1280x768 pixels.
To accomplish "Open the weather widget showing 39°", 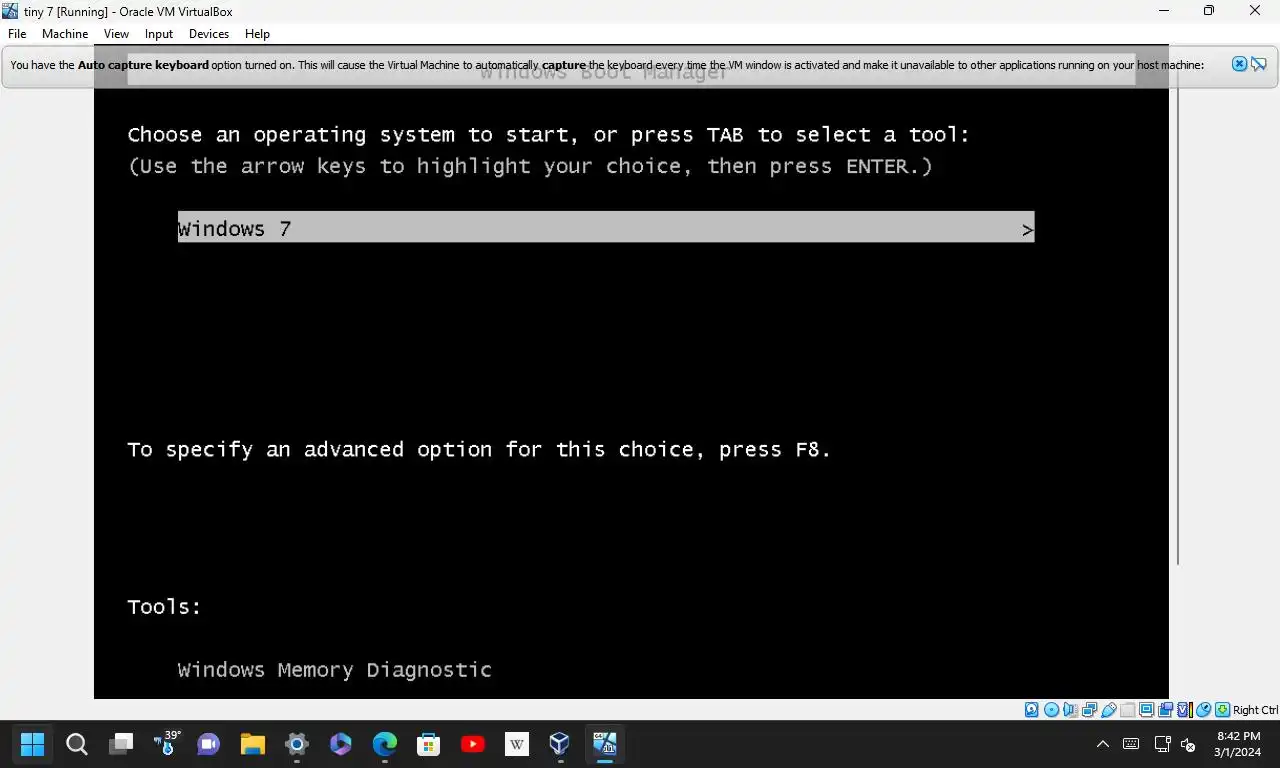I will pos(166,744).
